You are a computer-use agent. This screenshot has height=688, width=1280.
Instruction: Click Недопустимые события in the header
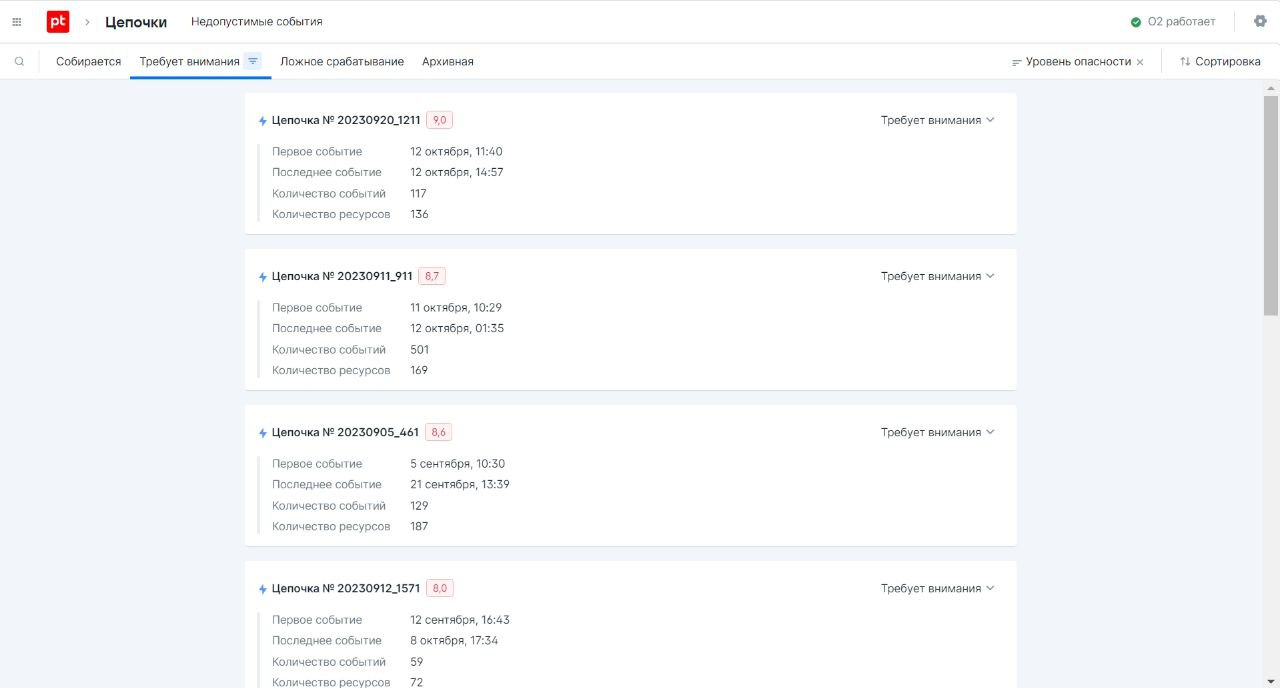tap(257, 22)
